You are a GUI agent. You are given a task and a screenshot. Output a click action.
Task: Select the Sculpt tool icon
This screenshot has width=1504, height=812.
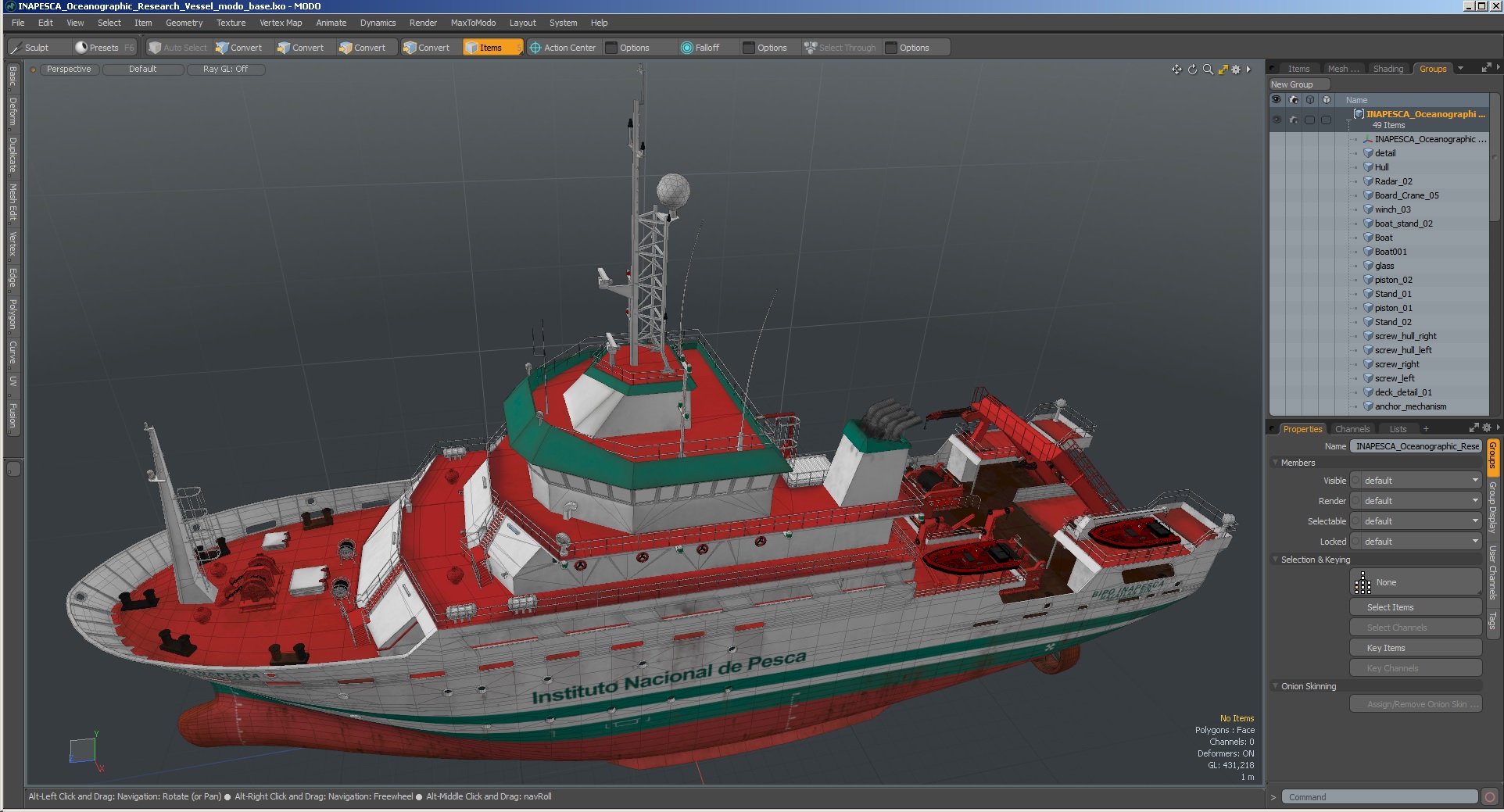coord(16,48)
